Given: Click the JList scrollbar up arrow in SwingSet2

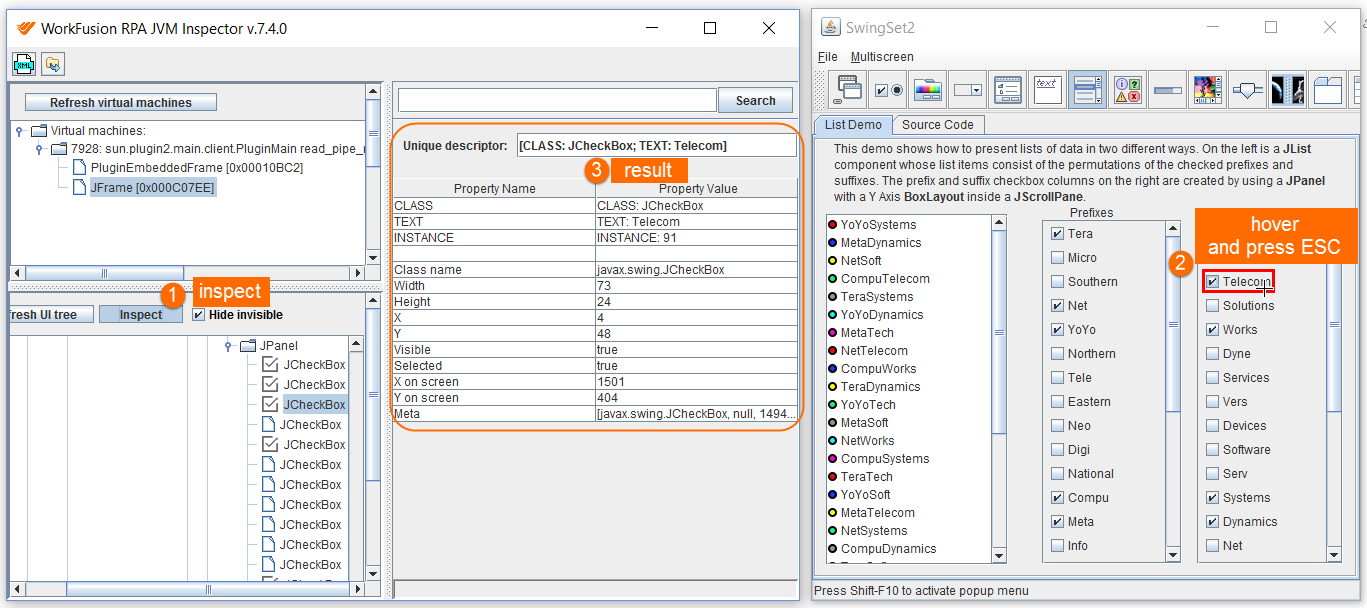Looking at the screenshot, I should [999, 224].
